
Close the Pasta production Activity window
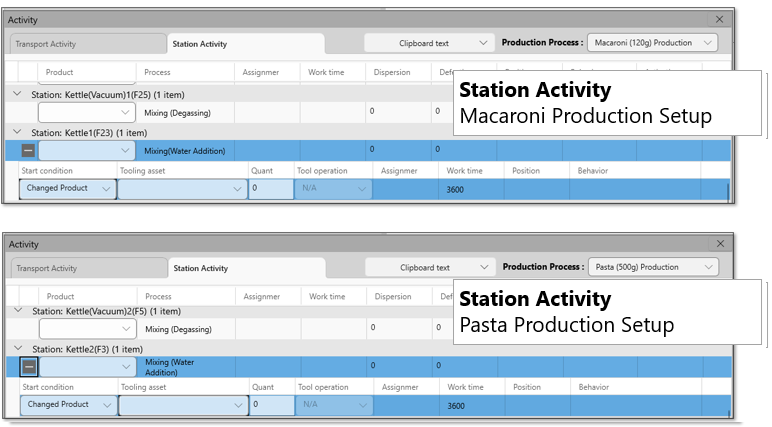click(719, 244)
